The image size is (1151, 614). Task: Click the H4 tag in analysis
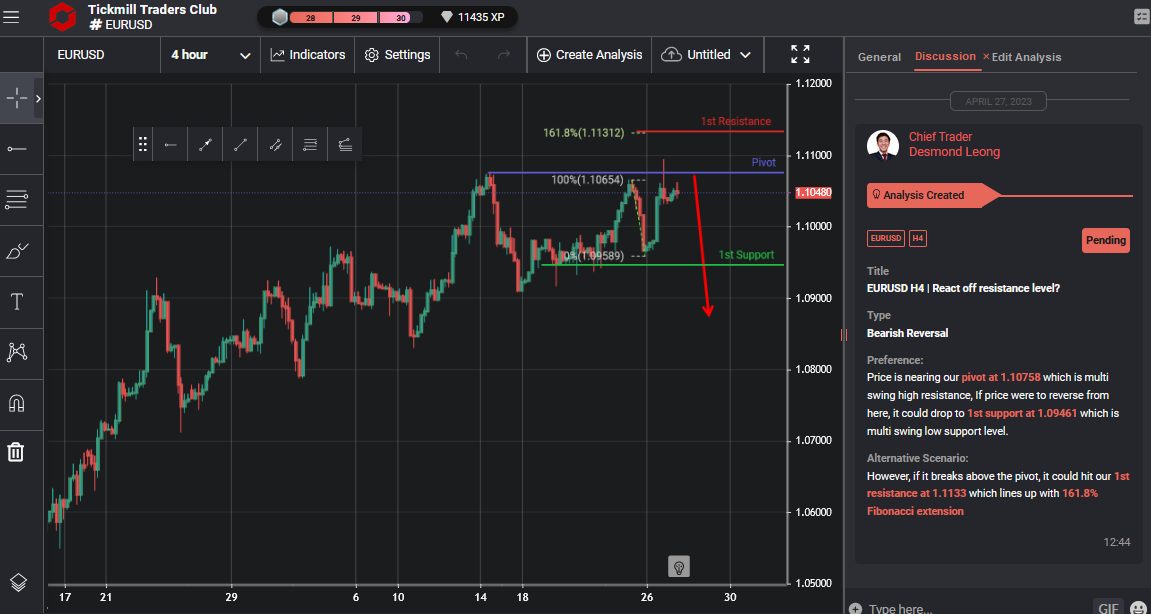918,239
